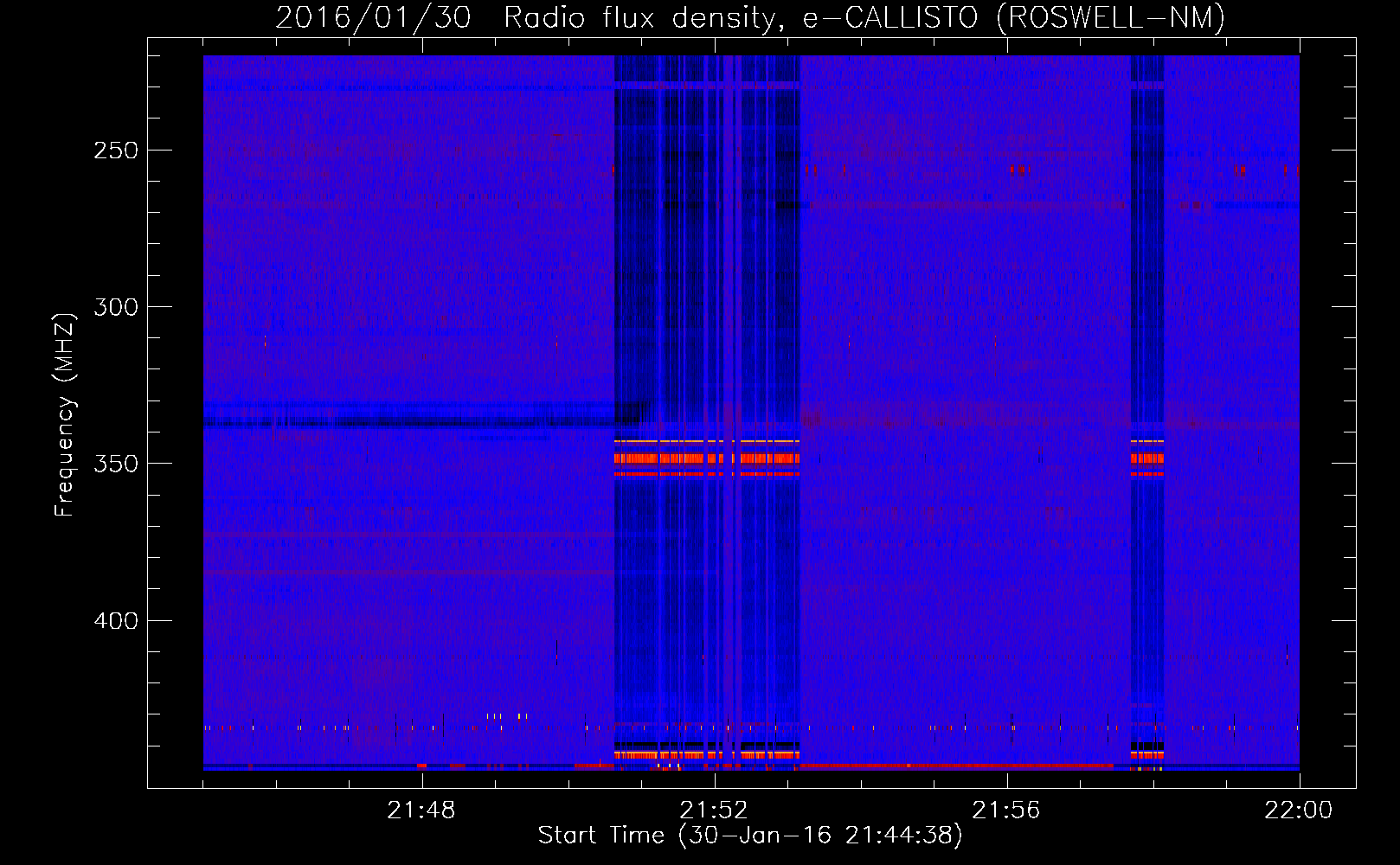Click the 22:00 time tick label
Viewport: 1400px width, 865px height.
(1299, 811)
